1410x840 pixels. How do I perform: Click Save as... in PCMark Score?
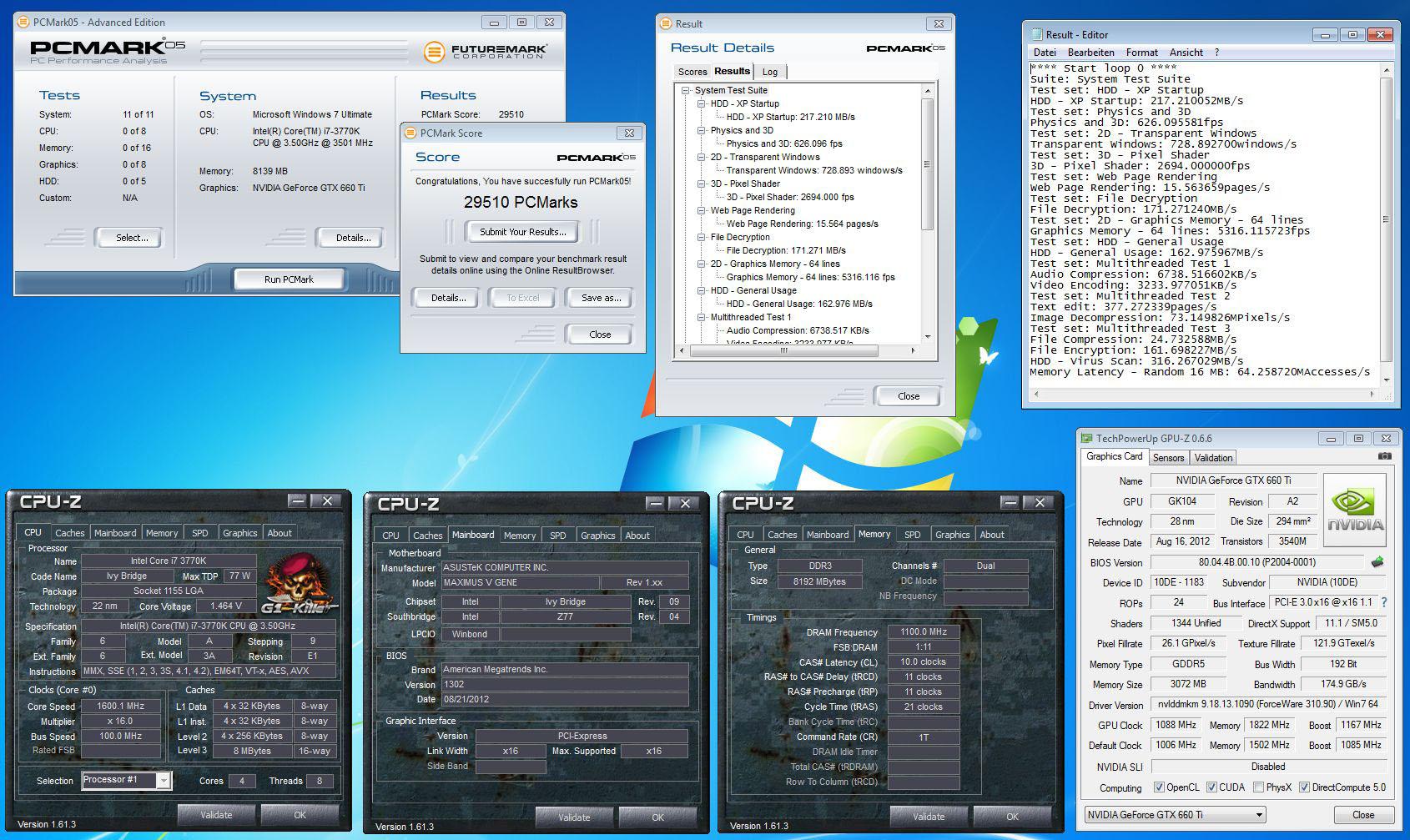point(601,298)
